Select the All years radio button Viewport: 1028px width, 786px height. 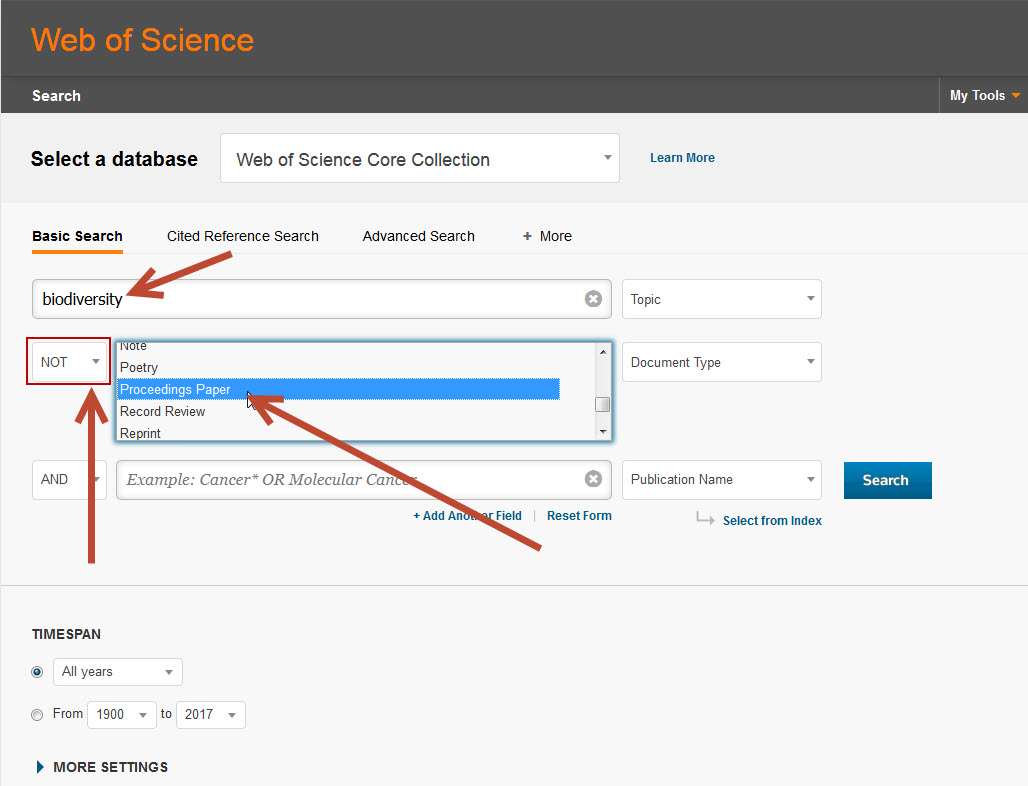pyautogui.click(x=38, y=672)
